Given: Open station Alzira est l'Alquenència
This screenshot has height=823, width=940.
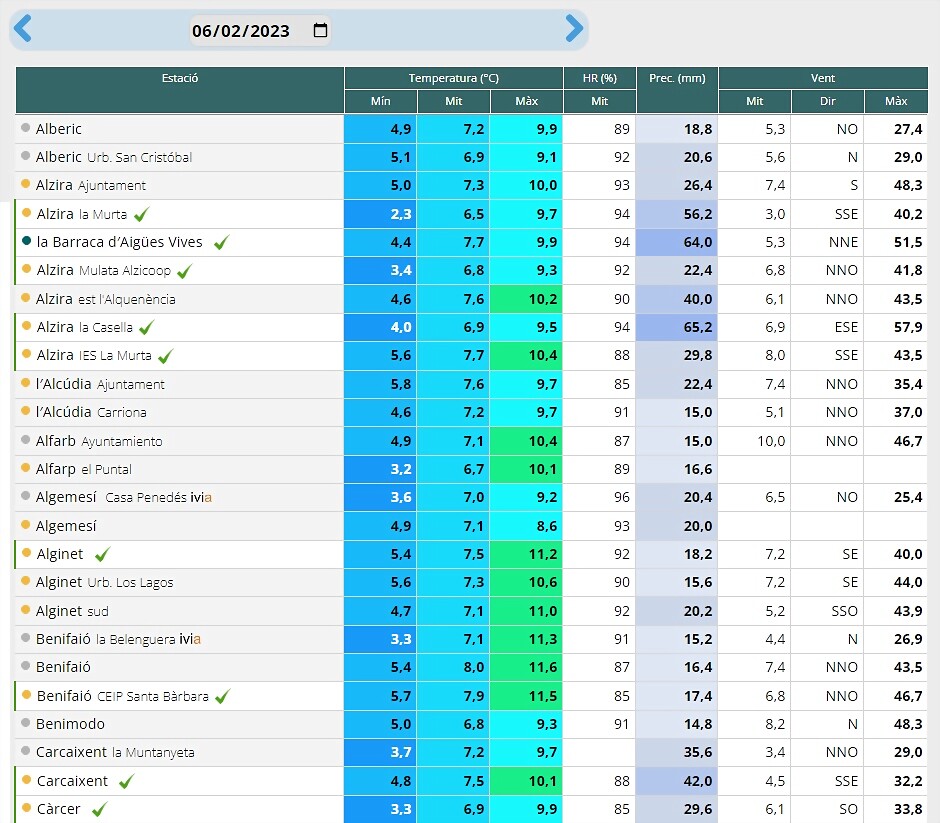Looking at the screenshot, I should click(106, 299).
